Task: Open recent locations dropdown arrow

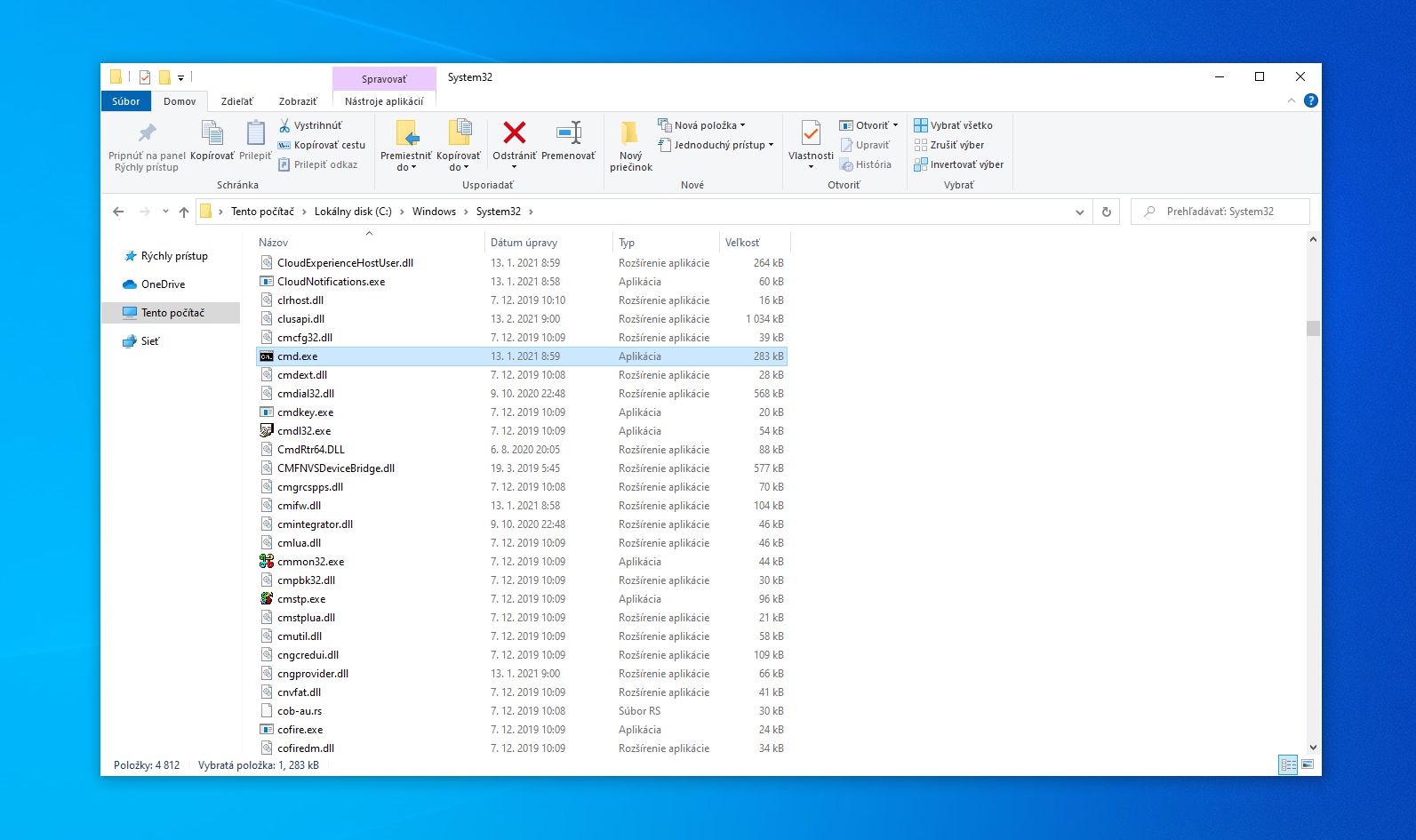Action: [165, 212]
